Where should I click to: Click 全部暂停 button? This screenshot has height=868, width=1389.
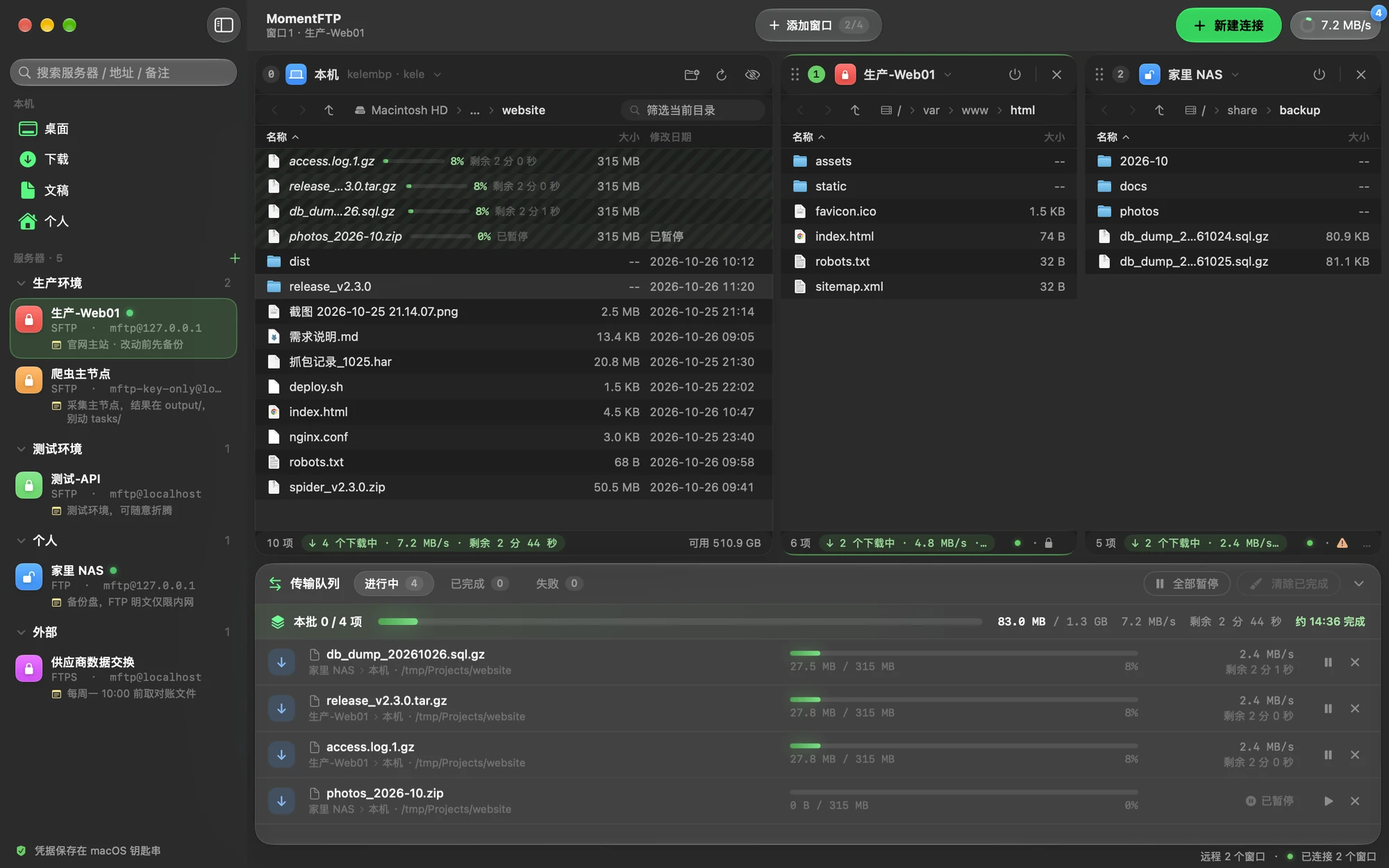(1186, 584)
